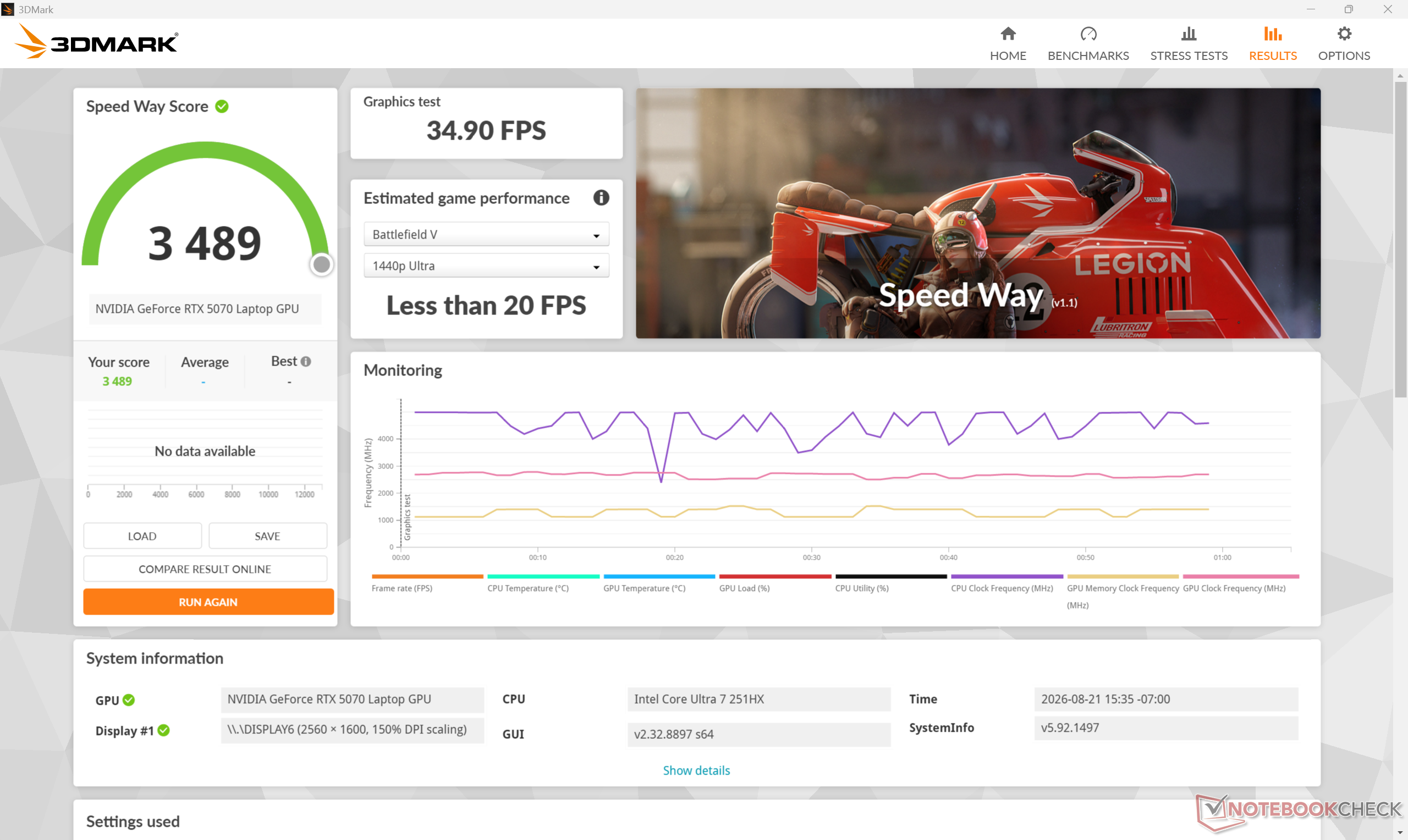Click COMPARE RESULT ONLINE button
1408x840 pixels.
click(x=205, y=569)
